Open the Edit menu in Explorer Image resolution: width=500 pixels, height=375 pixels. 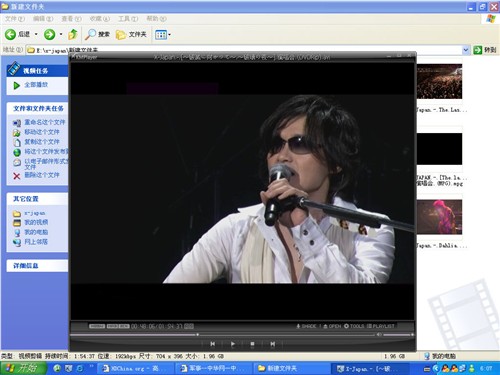tap(43, 19)
